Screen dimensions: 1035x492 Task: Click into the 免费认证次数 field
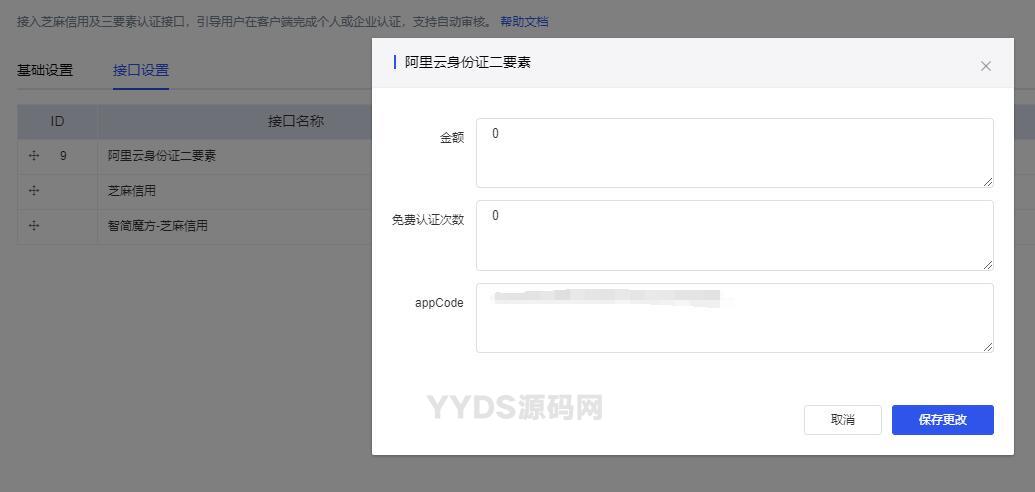(x=733, y=236)
